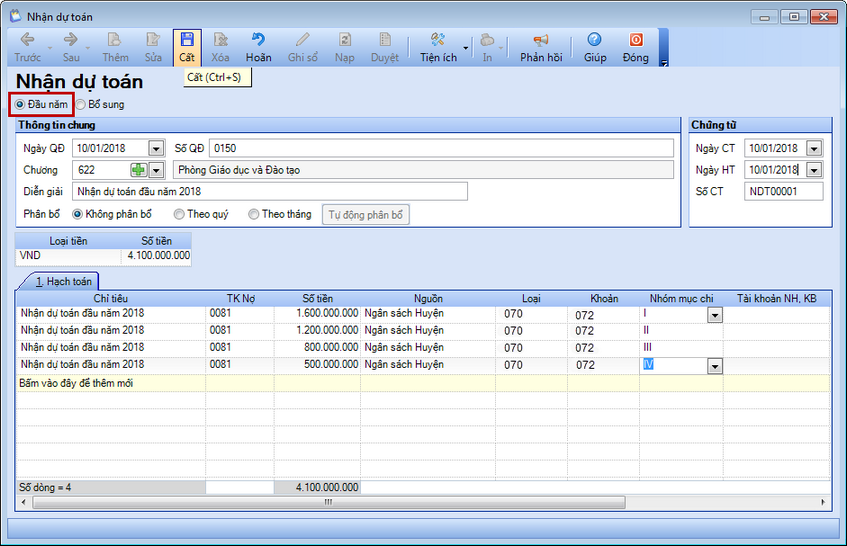Click the VND currency cell

(x=68, y=255)
